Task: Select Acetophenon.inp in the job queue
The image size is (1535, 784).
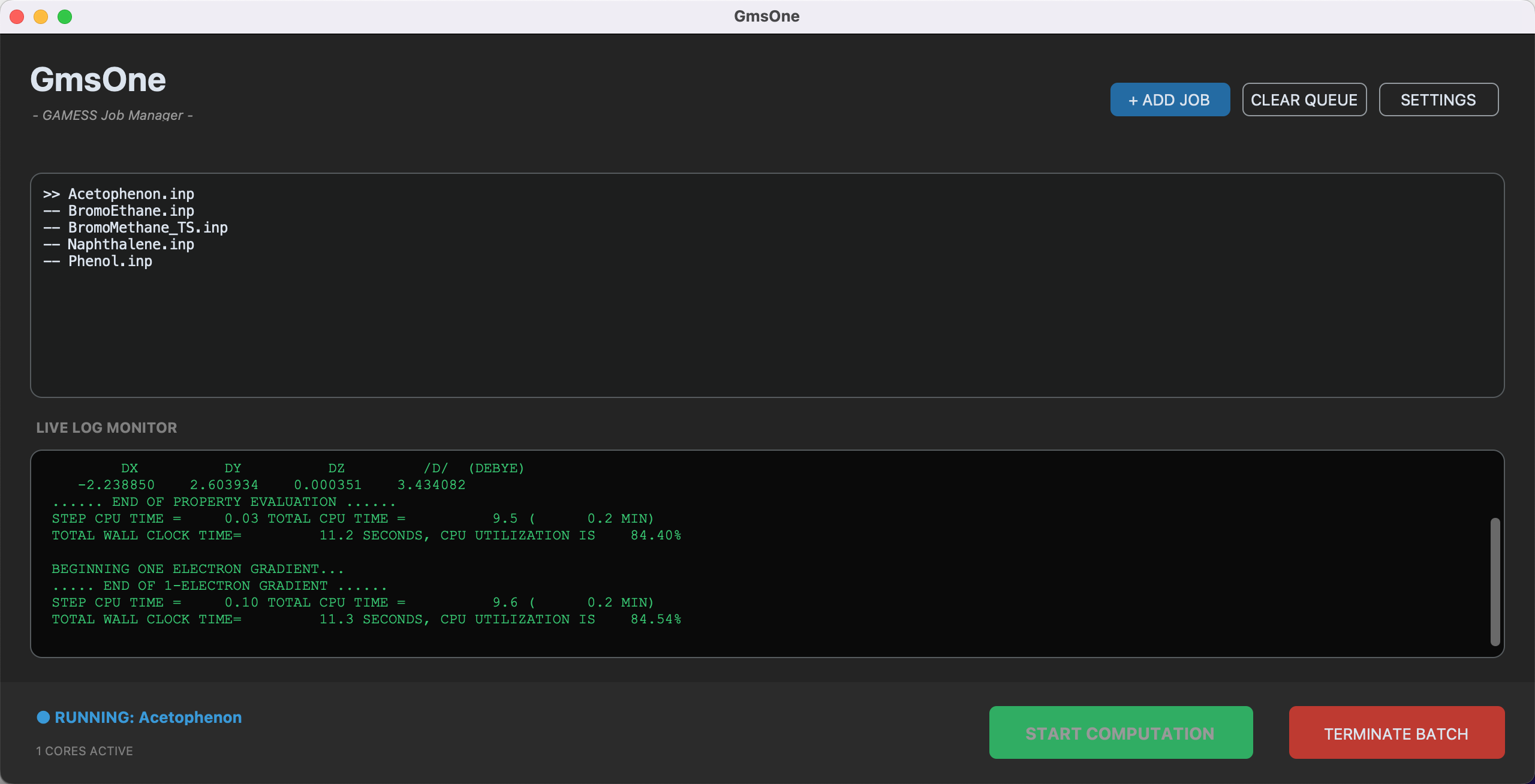Action: (x=131, y=194)
